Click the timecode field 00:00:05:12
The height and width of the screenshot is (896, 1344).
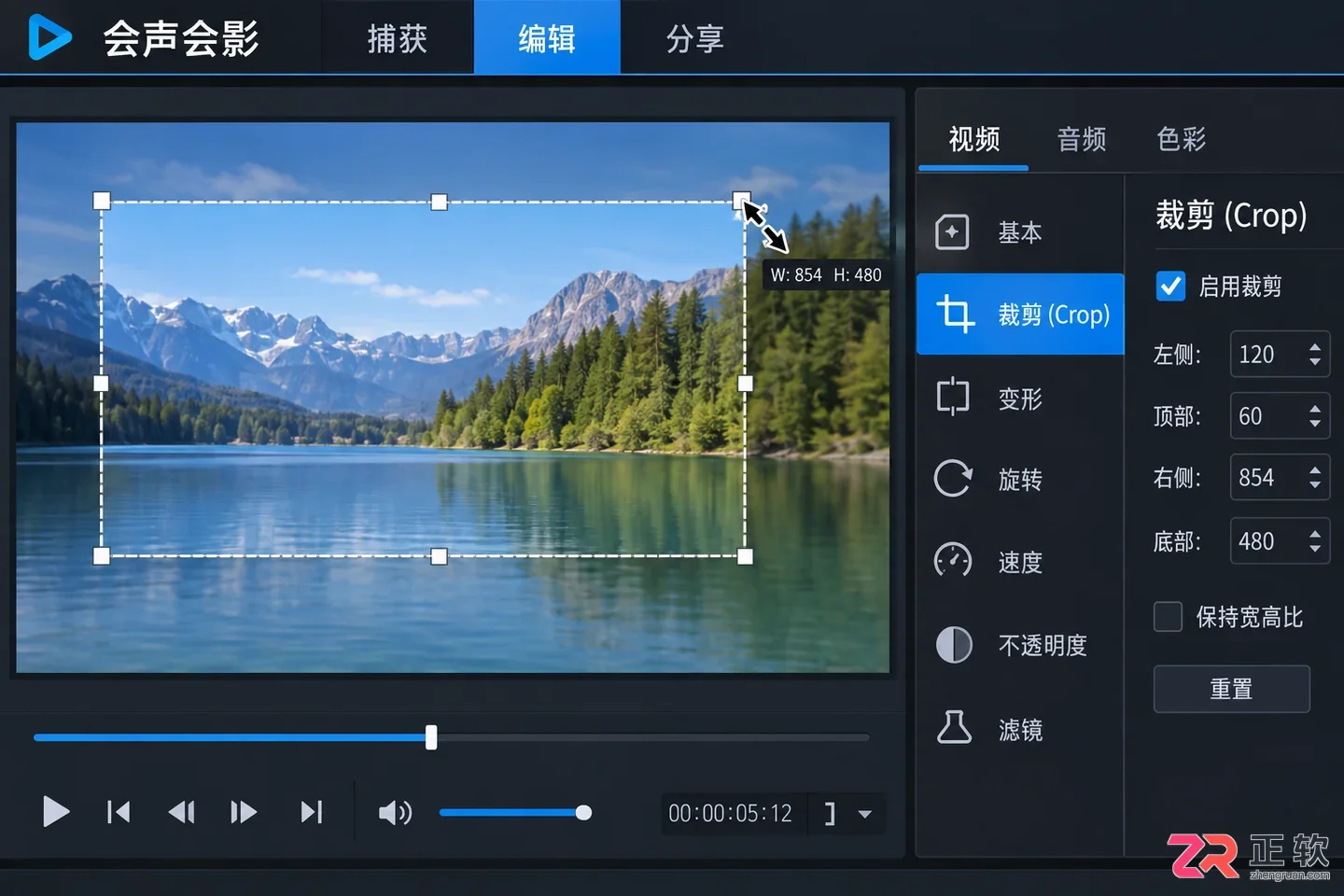[x=730, y=814]
